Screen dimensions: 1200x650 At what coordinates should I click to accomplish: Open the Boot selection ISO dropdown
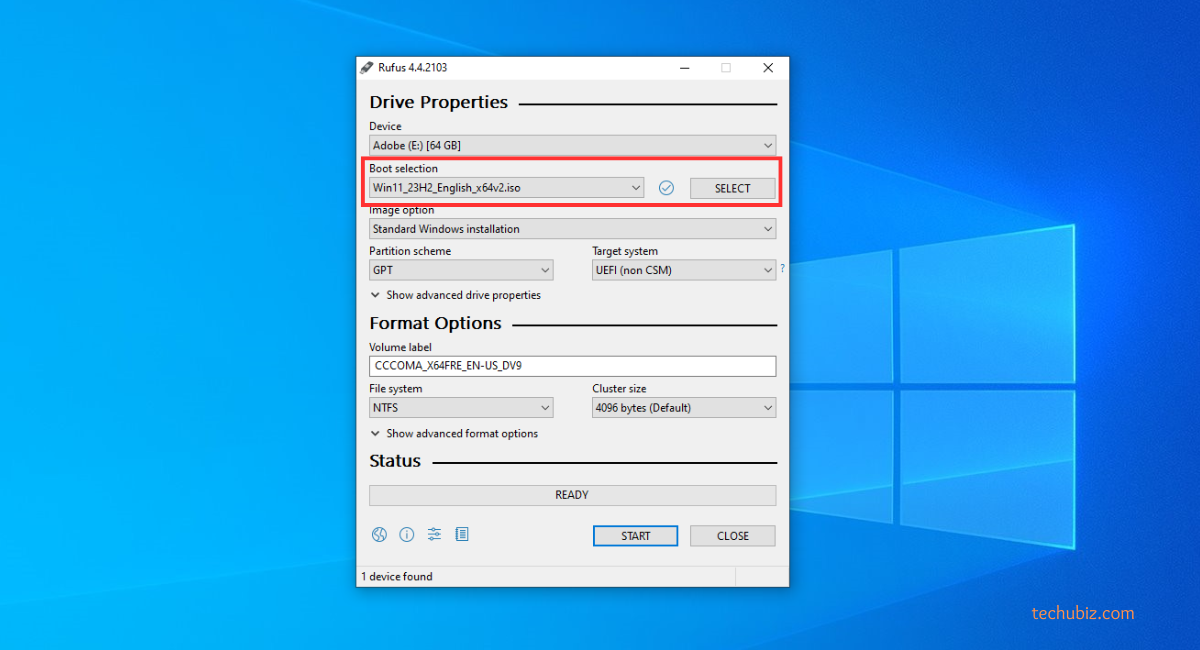pyautogui.click(x=506, y=188)
